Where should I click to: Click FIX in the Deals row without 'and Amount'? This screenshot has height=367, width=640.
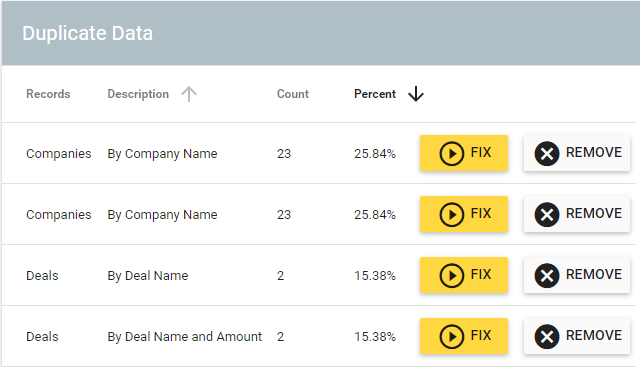click(x=464, y=275)
